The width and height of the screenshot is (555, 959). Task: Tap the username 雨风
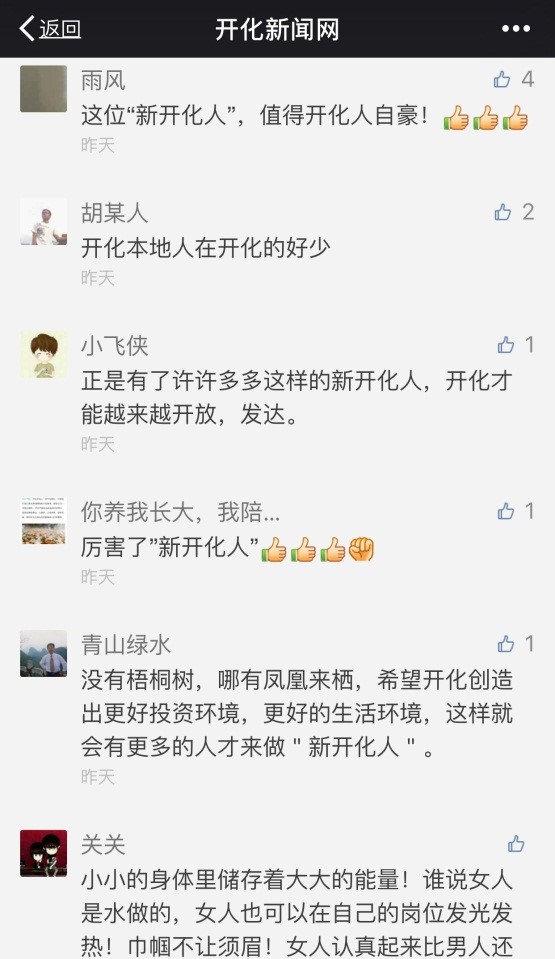pyautogui.click(x=103, y=80)
